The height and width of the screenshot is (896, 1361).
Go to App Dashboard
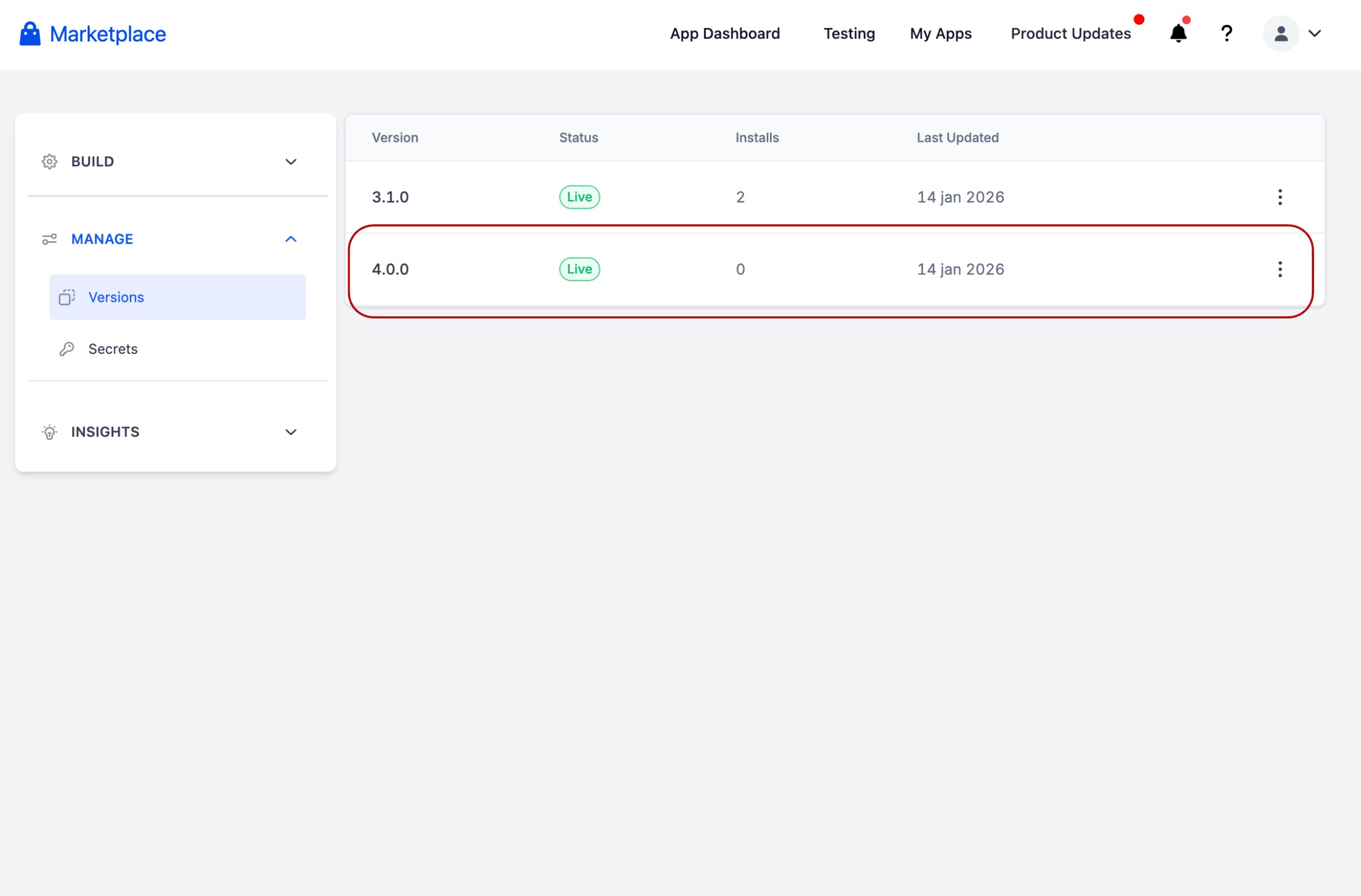coord(725,34)
